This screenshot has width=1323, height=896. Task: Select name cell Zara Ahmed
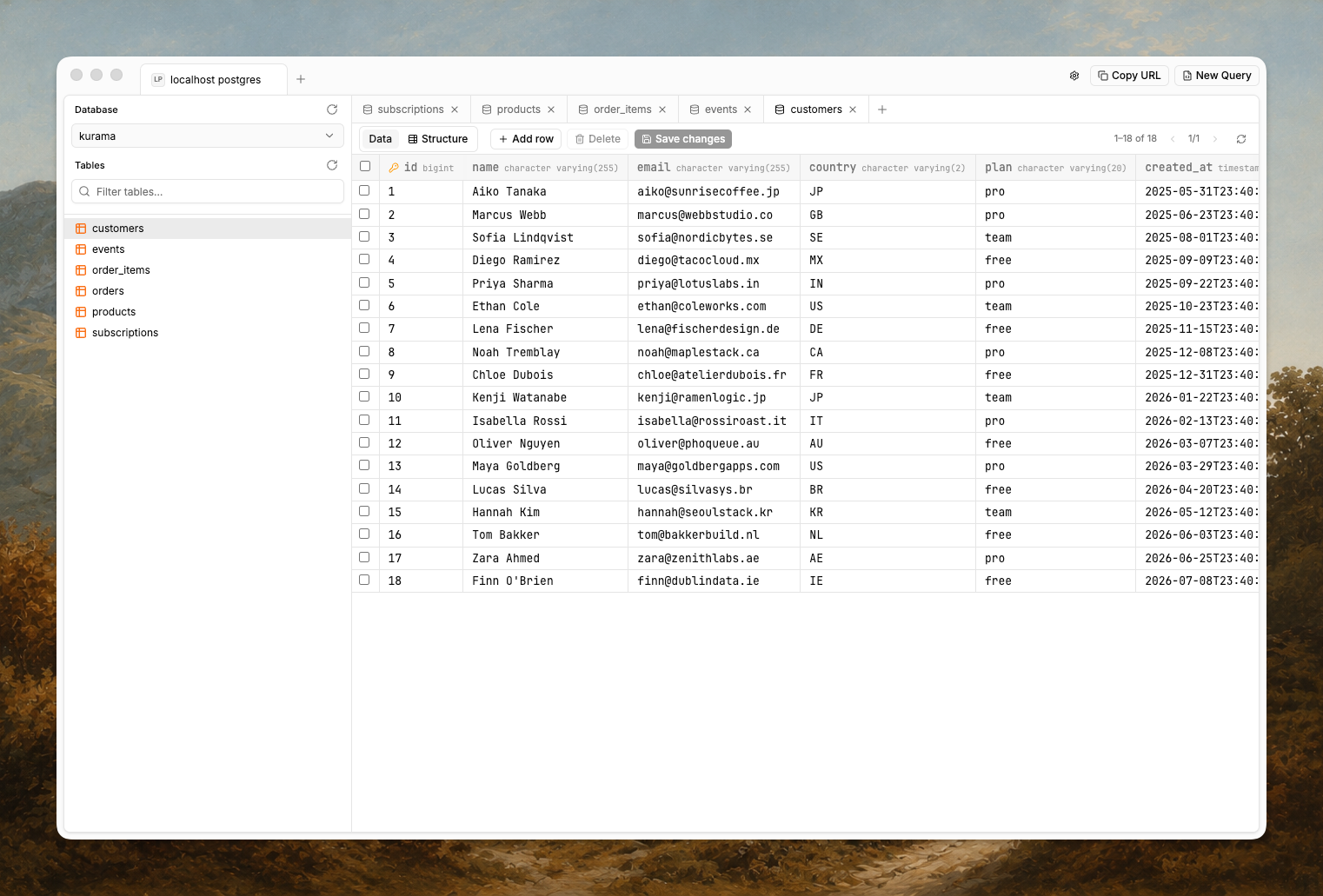(x=545, y=558)
